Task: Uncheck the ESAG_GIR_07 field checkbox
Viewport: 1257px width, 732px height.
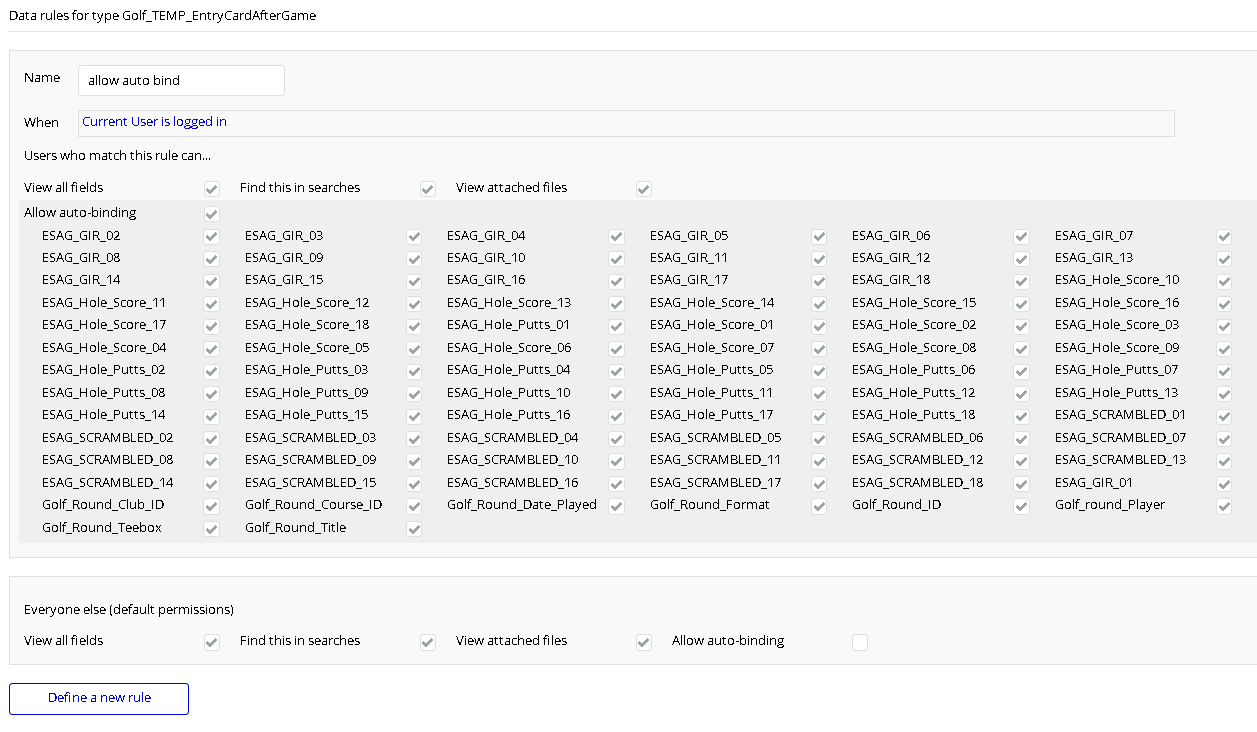Action: point(1224,237)
